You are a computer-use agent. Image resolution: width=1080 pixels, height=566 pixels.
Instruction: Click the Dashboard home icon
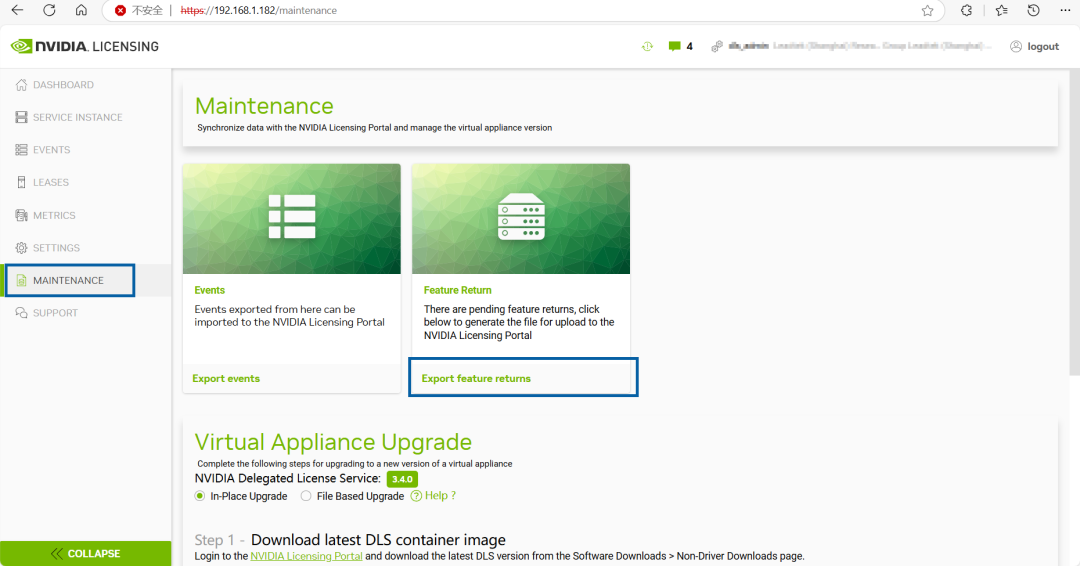(21, 85)
